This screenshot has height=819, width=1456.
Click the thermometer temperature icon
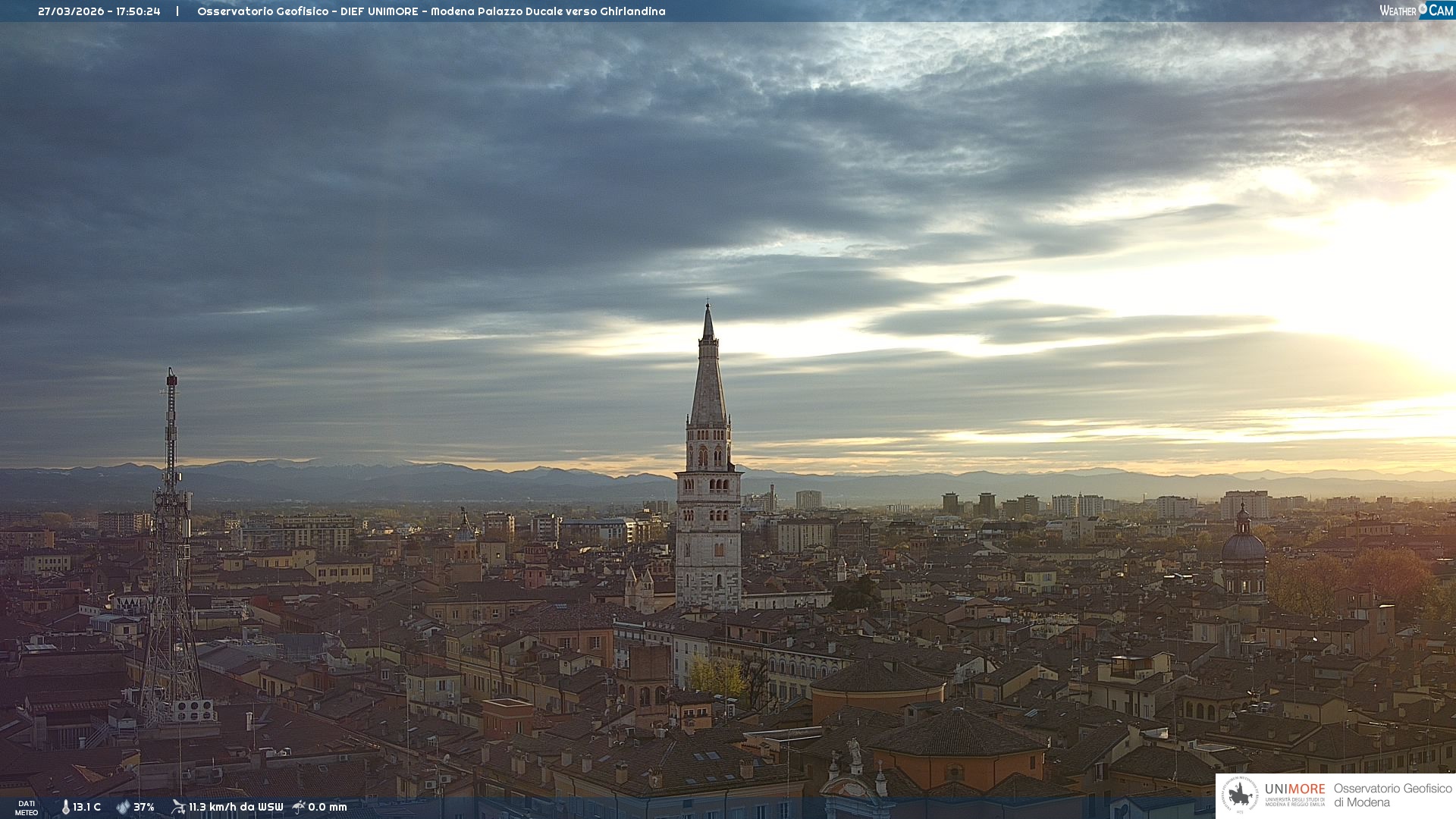(66, 808)
